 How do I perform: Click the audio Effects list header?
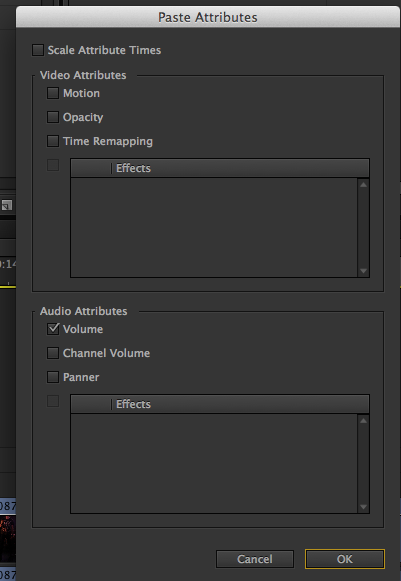pos(220,404)
